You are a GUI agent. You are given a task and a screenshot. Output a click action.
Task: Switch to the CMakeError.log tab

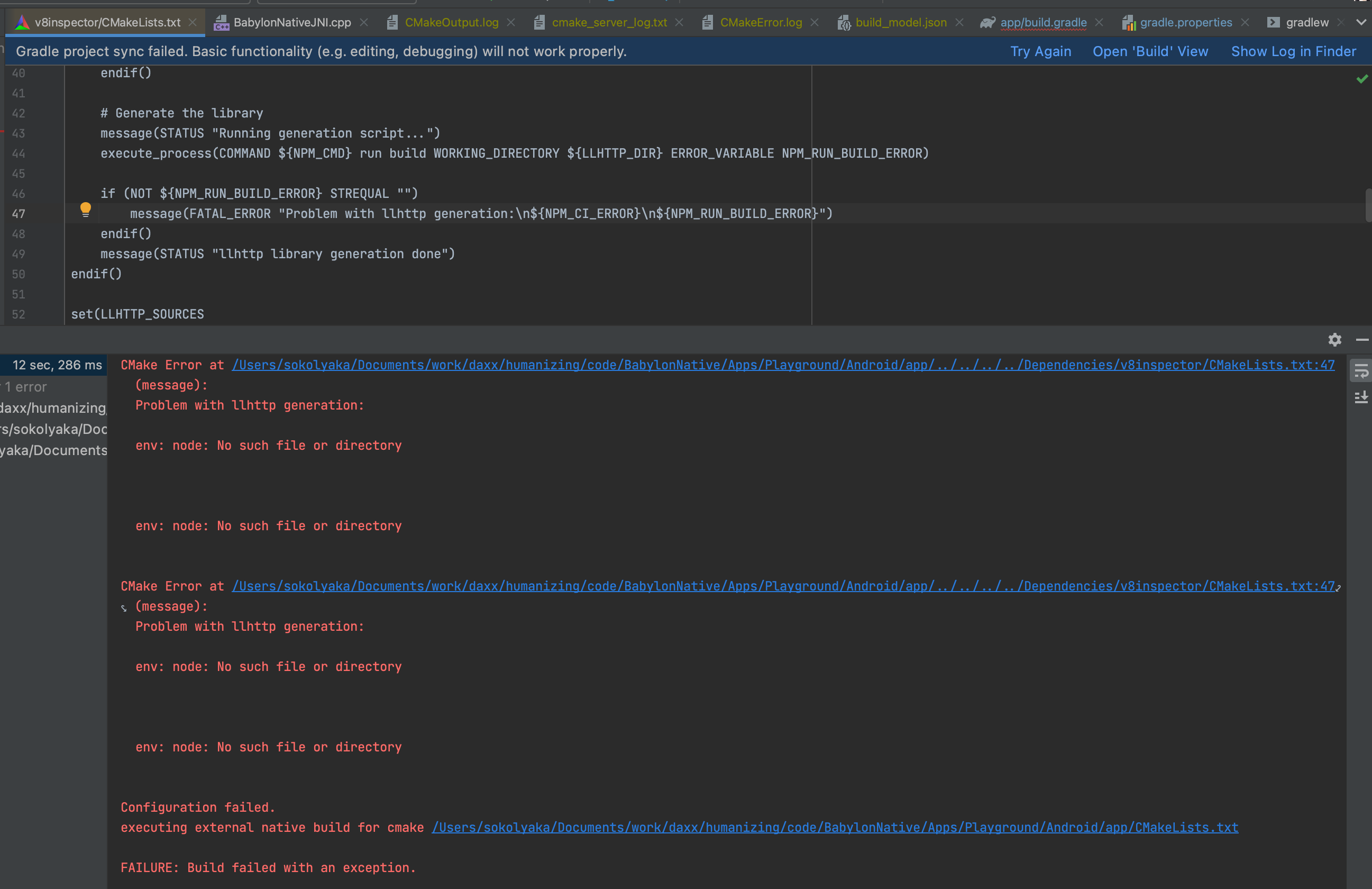761,23
